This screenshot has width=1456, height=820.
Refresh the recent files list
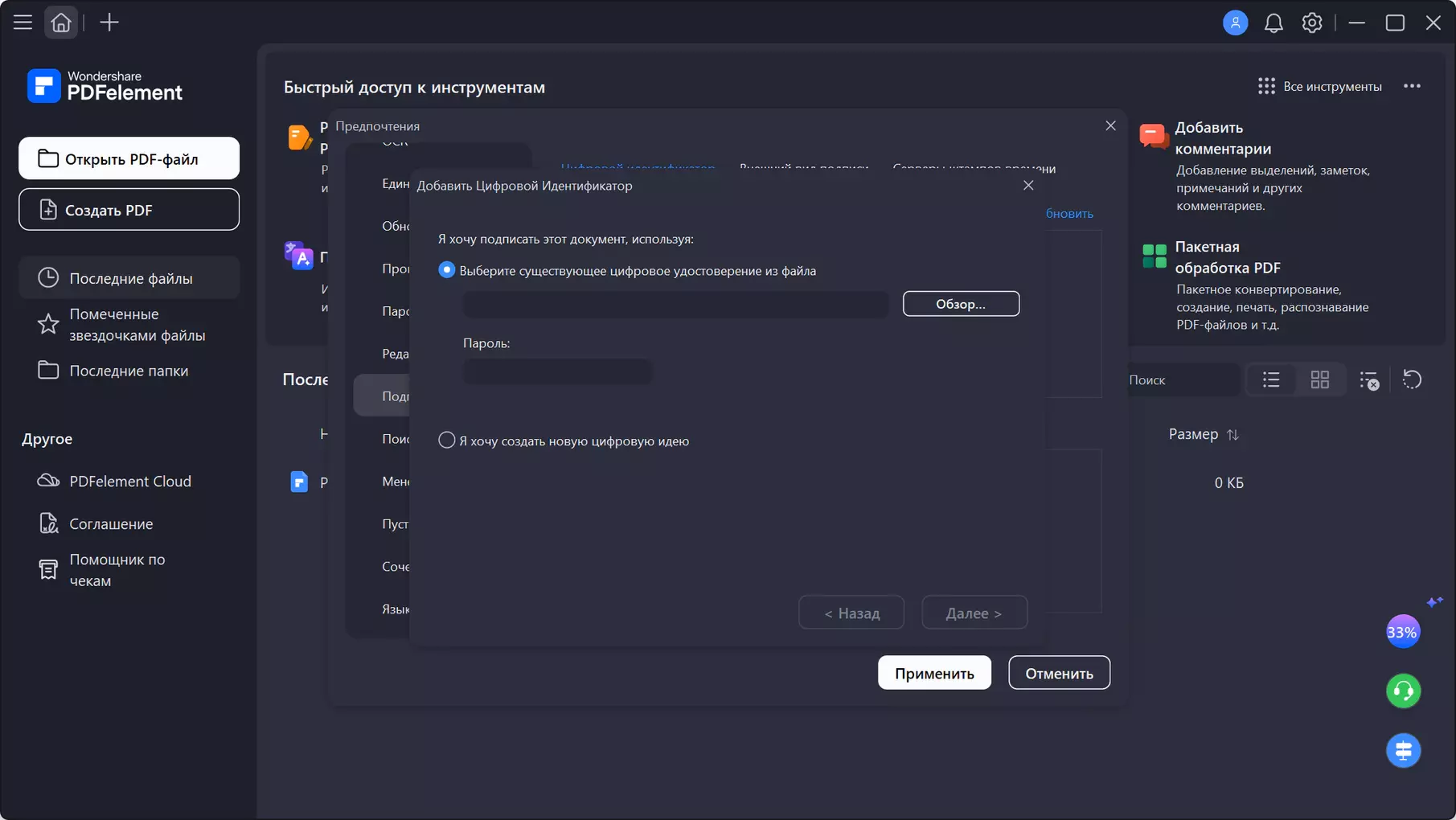(x=1412, y=379)
